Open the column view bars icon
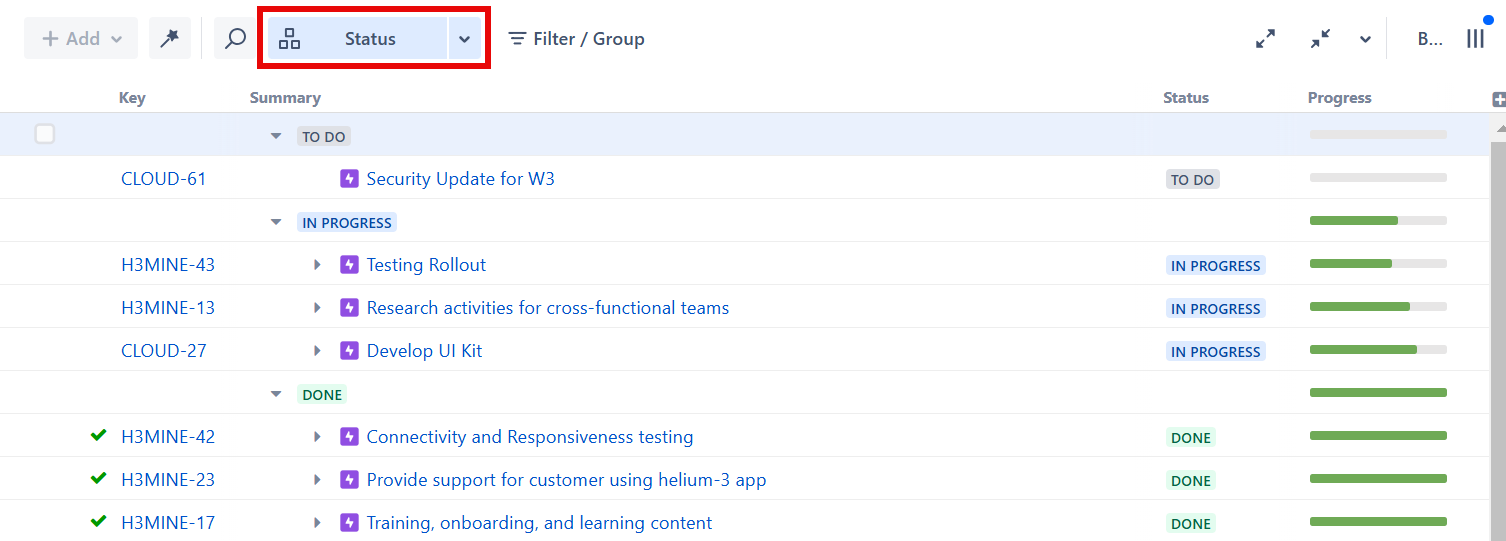This screenshot has height=541, width=1506. coord(1475,39)
